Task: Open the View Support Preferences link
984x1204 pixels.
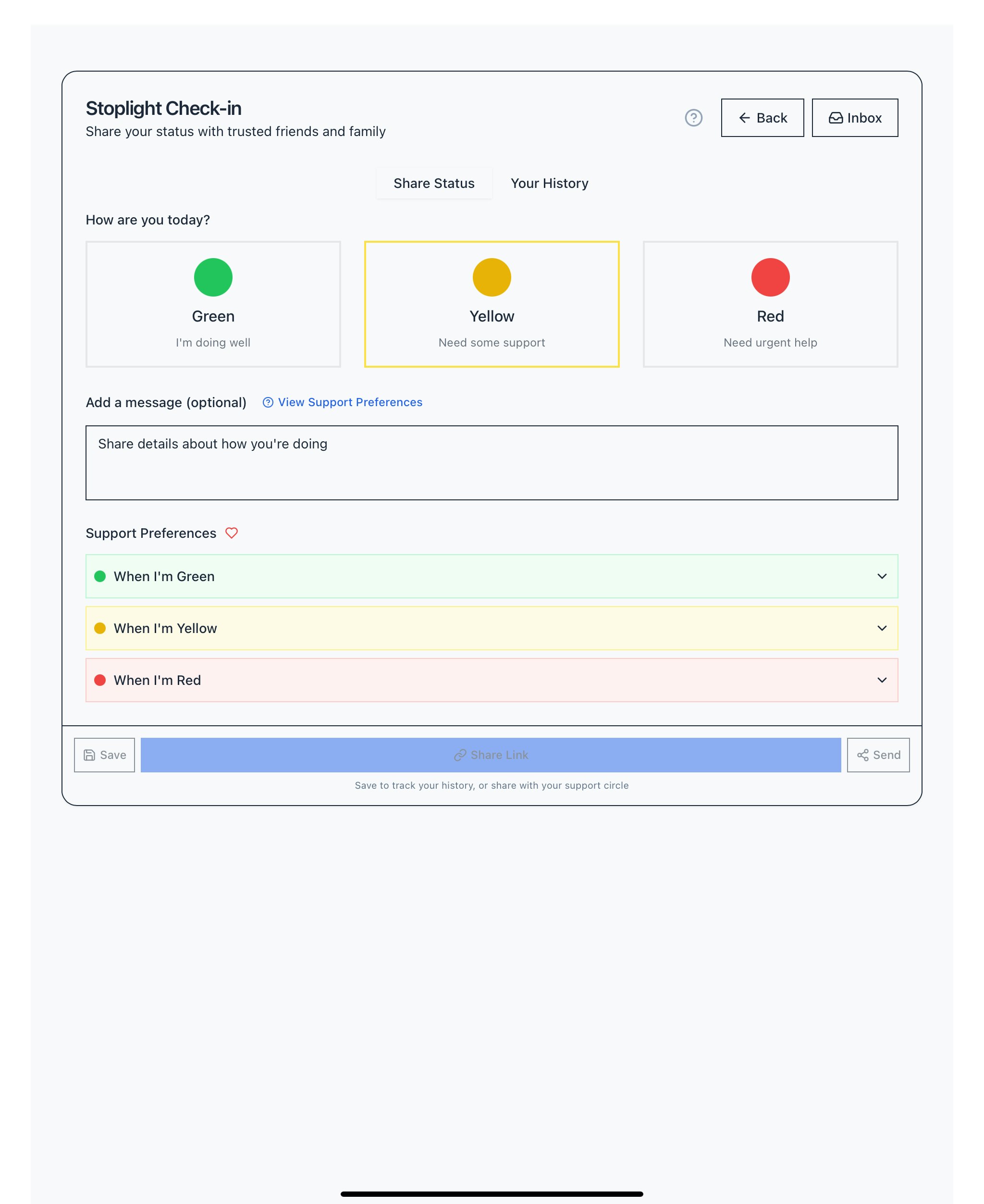Action: click(x=350, y=402)
